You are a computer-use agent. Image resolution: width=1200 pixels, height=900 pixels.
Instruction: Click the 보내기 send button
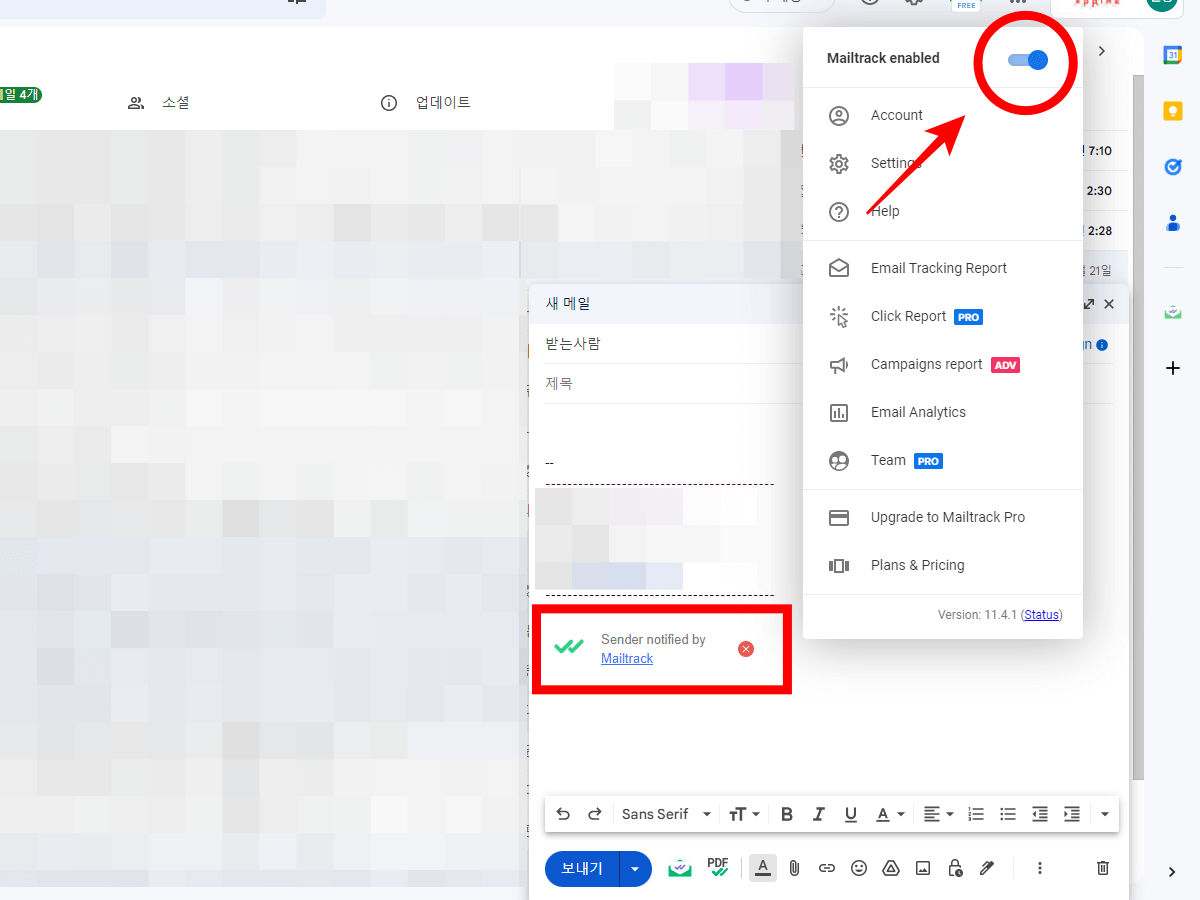click(x=582, y=868)
